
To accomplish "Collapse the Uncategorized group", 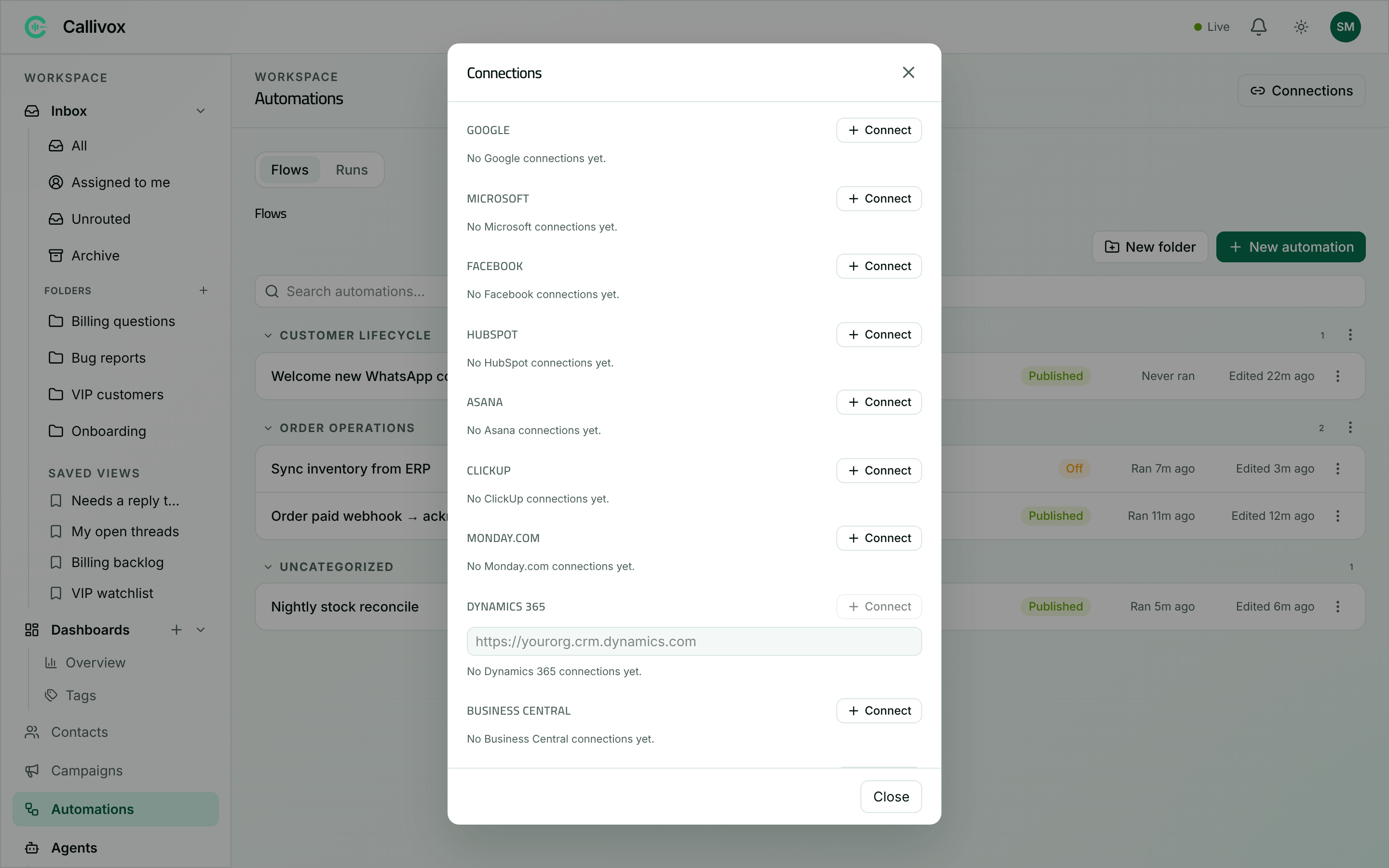I will [268, 567].
